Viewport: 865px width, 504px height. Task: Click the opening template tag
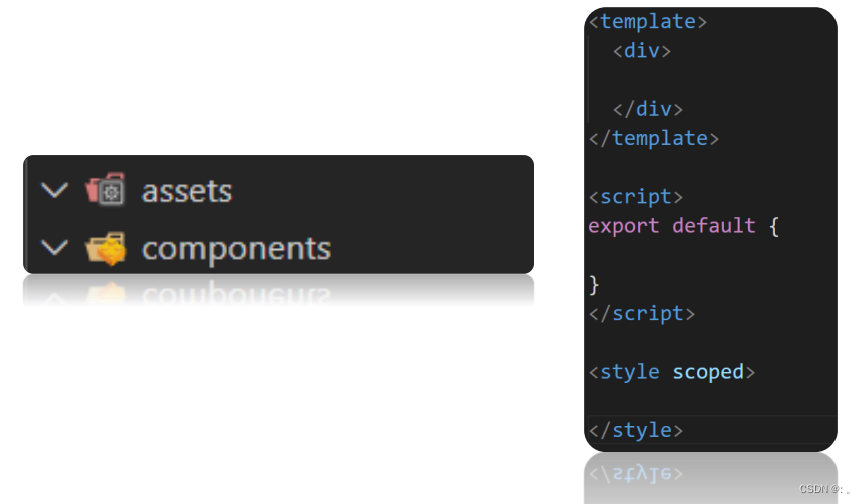pos(647,22)
